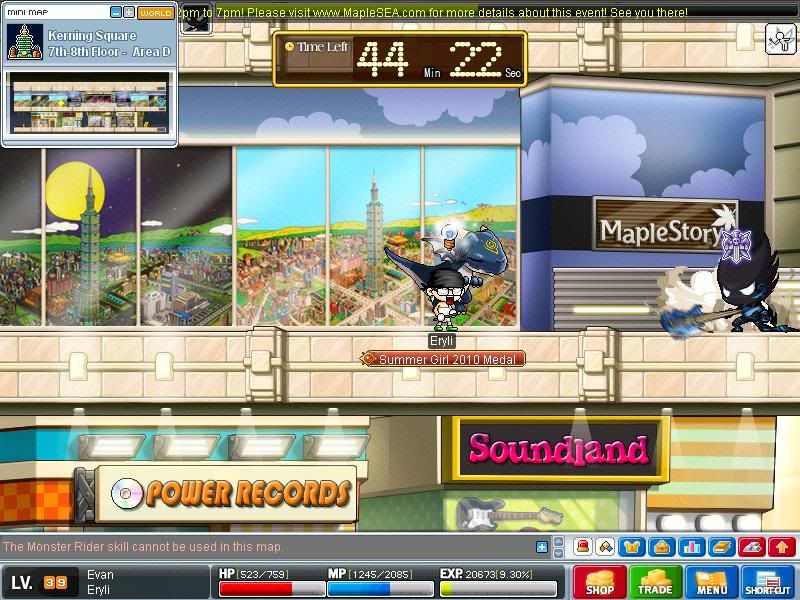Click the EXP progress bar
Viewport: 800px width, 600px height.
497,589
